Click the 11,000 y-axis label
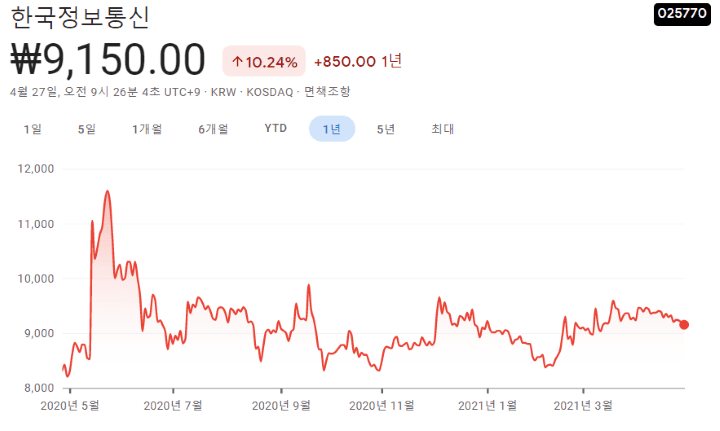This screenshot has width=720, height=431. [36, 224]
